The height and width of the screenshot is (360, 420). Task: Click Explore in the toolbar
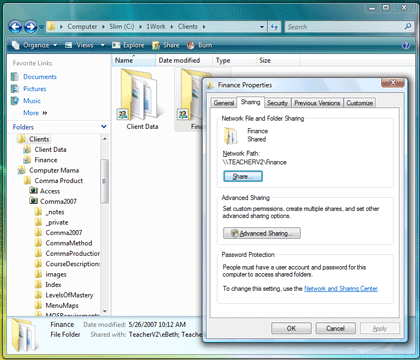click(128, 45)
